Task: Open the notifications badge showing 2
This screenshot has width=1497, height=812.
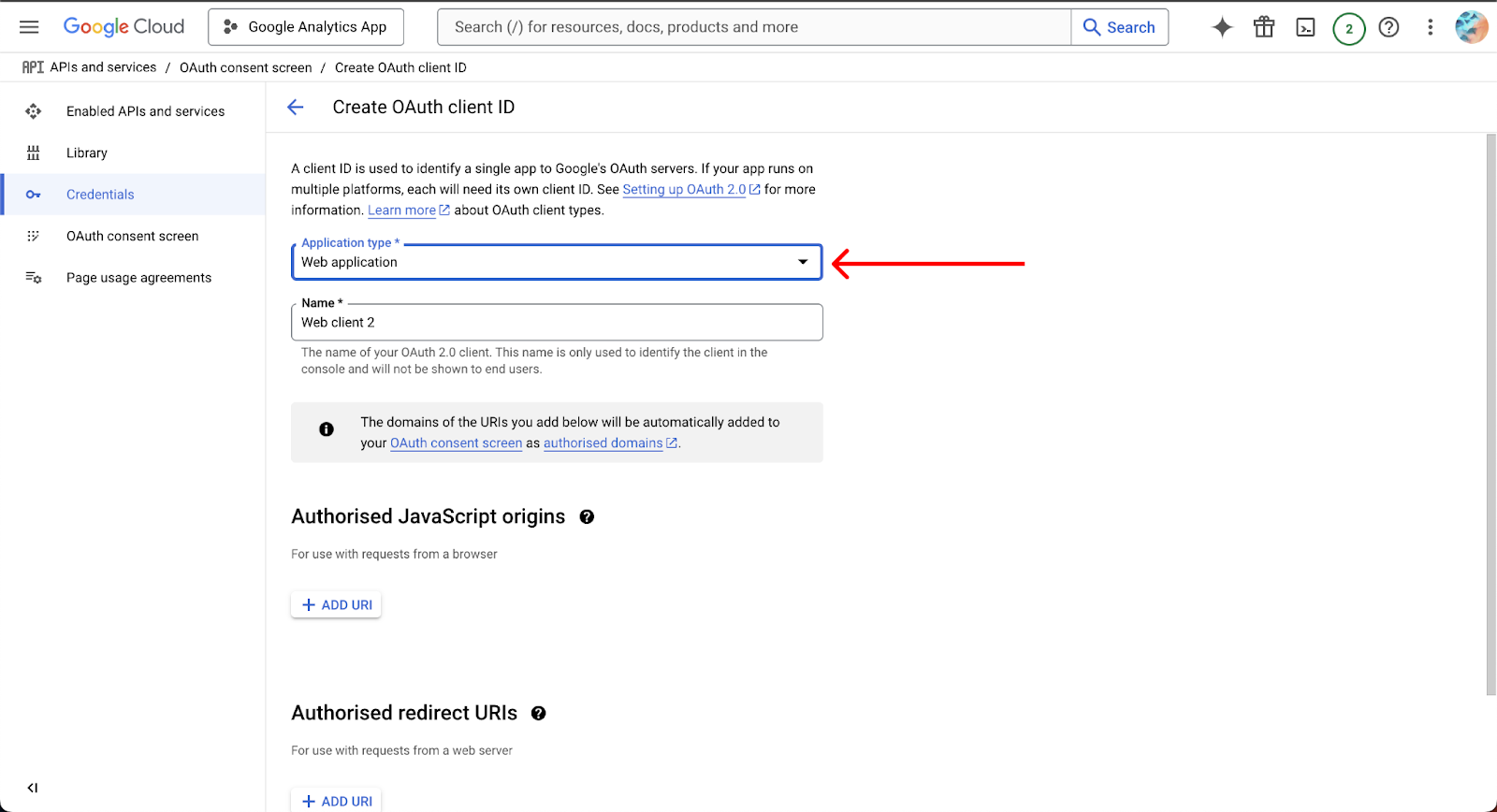Action: pyautogui.click(x=1348, y=28)
